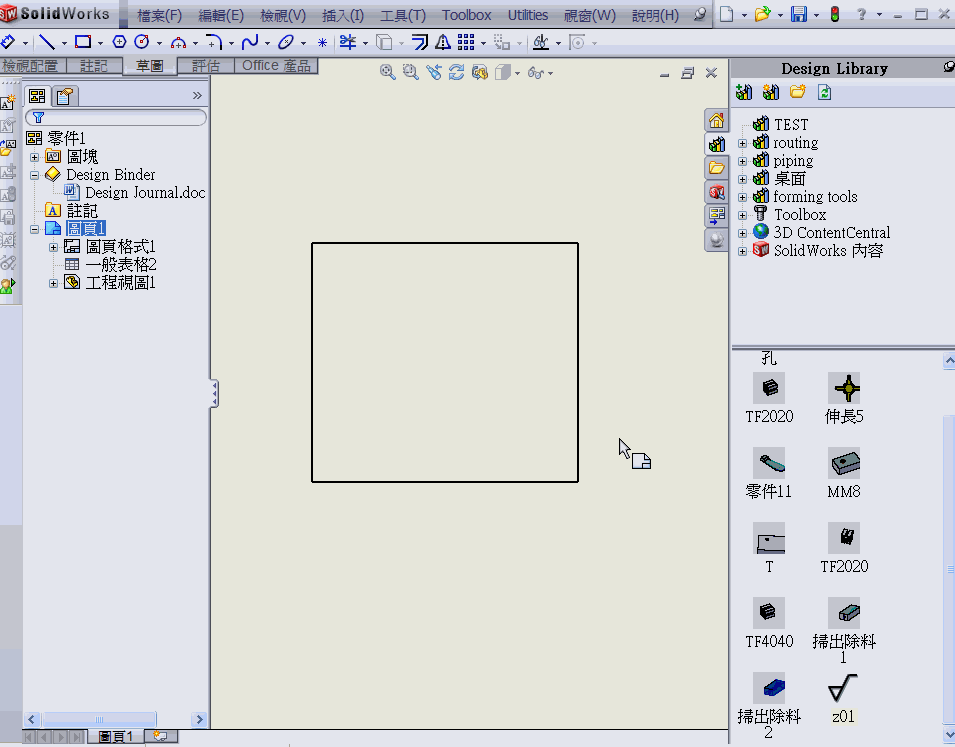Select the Ellipse sketch tool
The image size is (955, 747).
285,42
